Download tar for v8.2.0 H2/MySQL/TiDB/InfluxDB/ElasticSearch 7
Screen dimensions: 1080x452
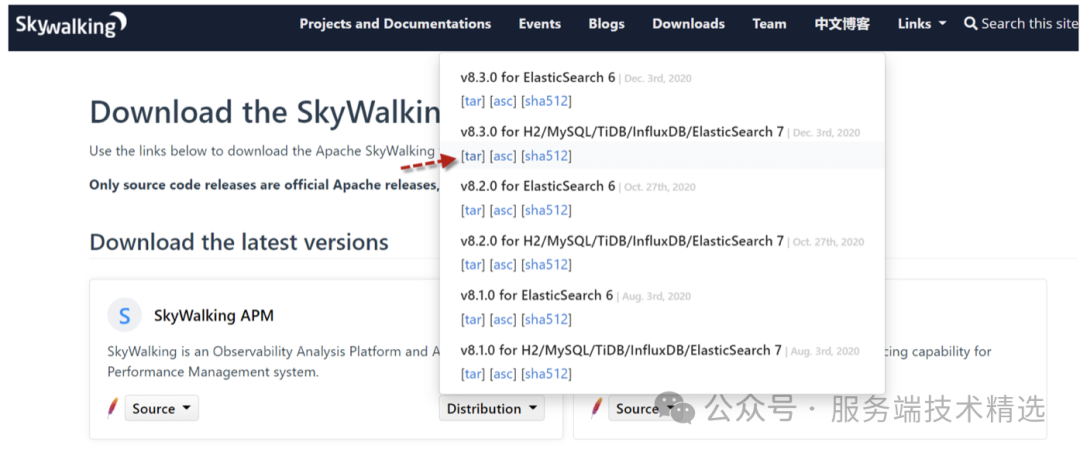tap(472, 265)
